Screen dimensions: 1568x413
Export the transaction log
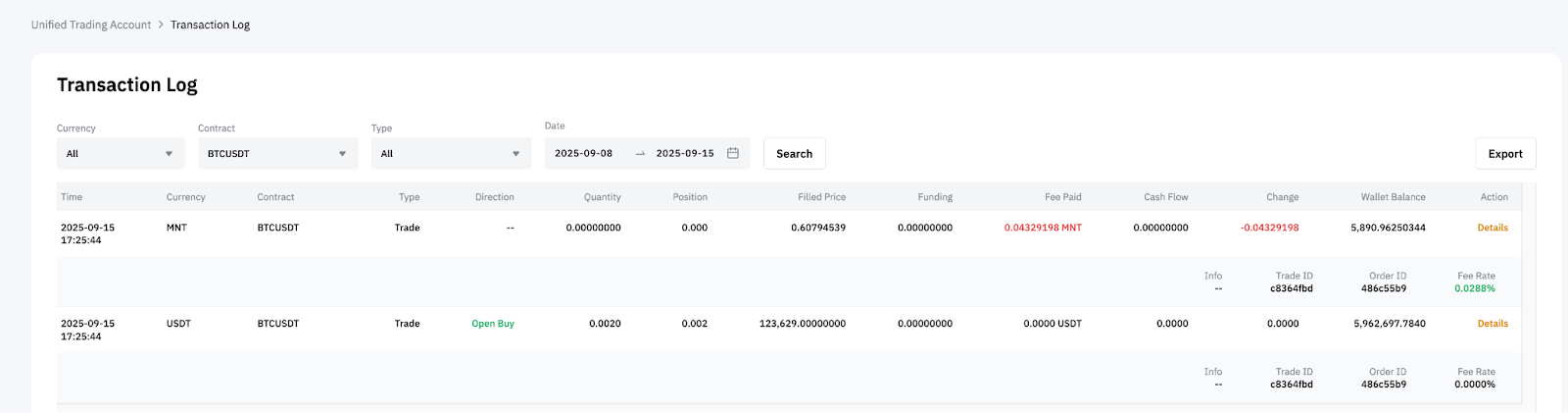pos(1504,154)
